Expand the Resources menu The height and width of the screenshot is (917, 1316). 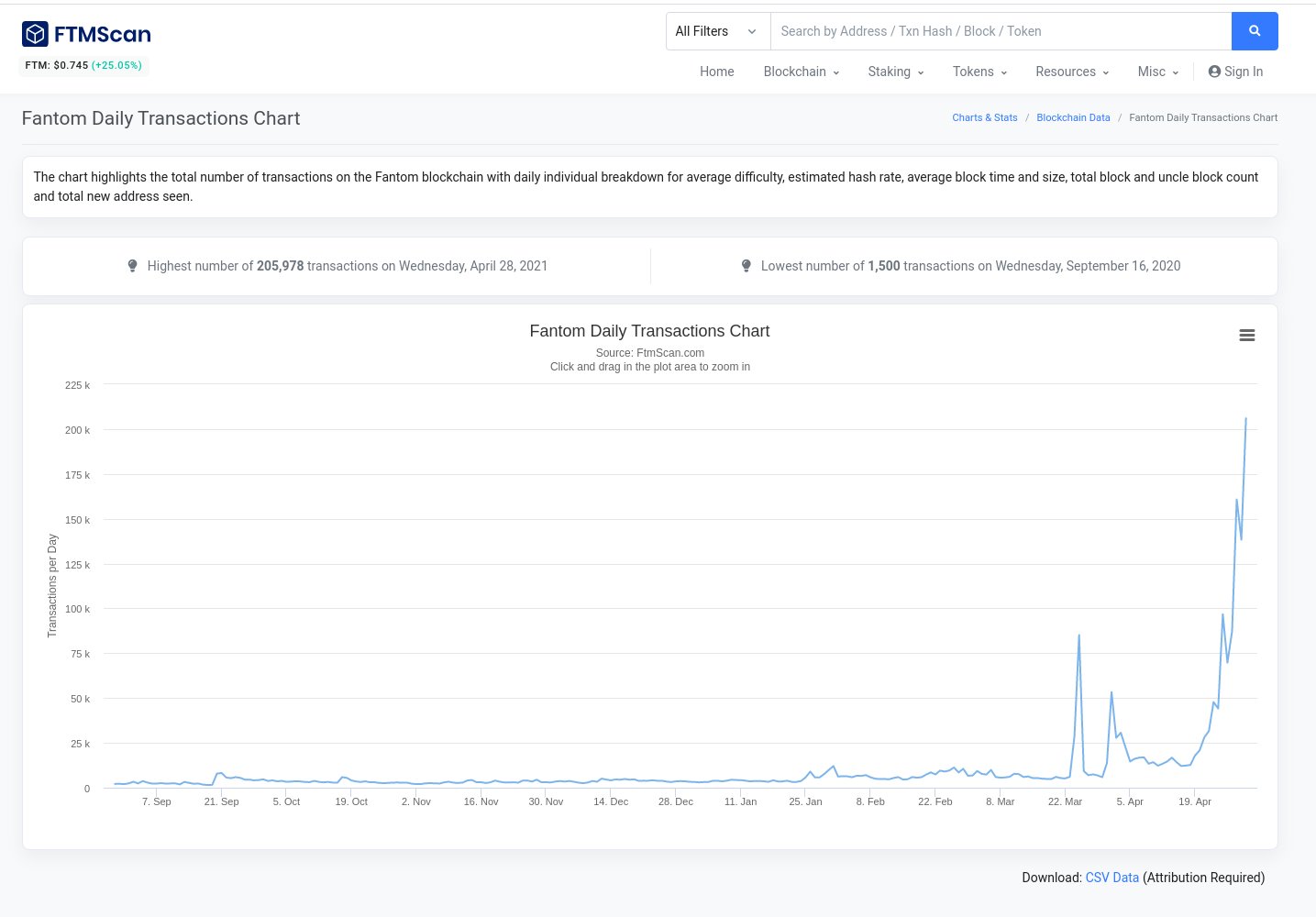point(1072,72)
